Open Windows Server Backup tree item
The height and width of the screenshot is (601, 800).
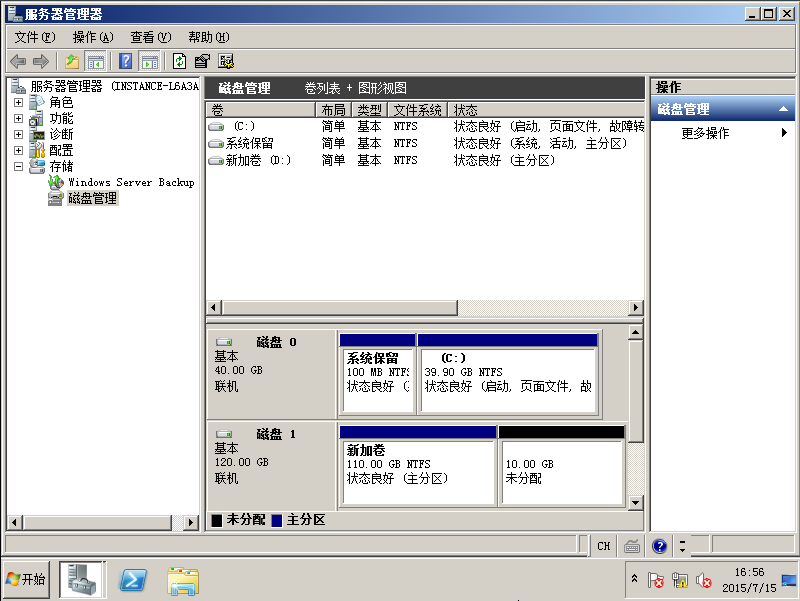point(131,182)
